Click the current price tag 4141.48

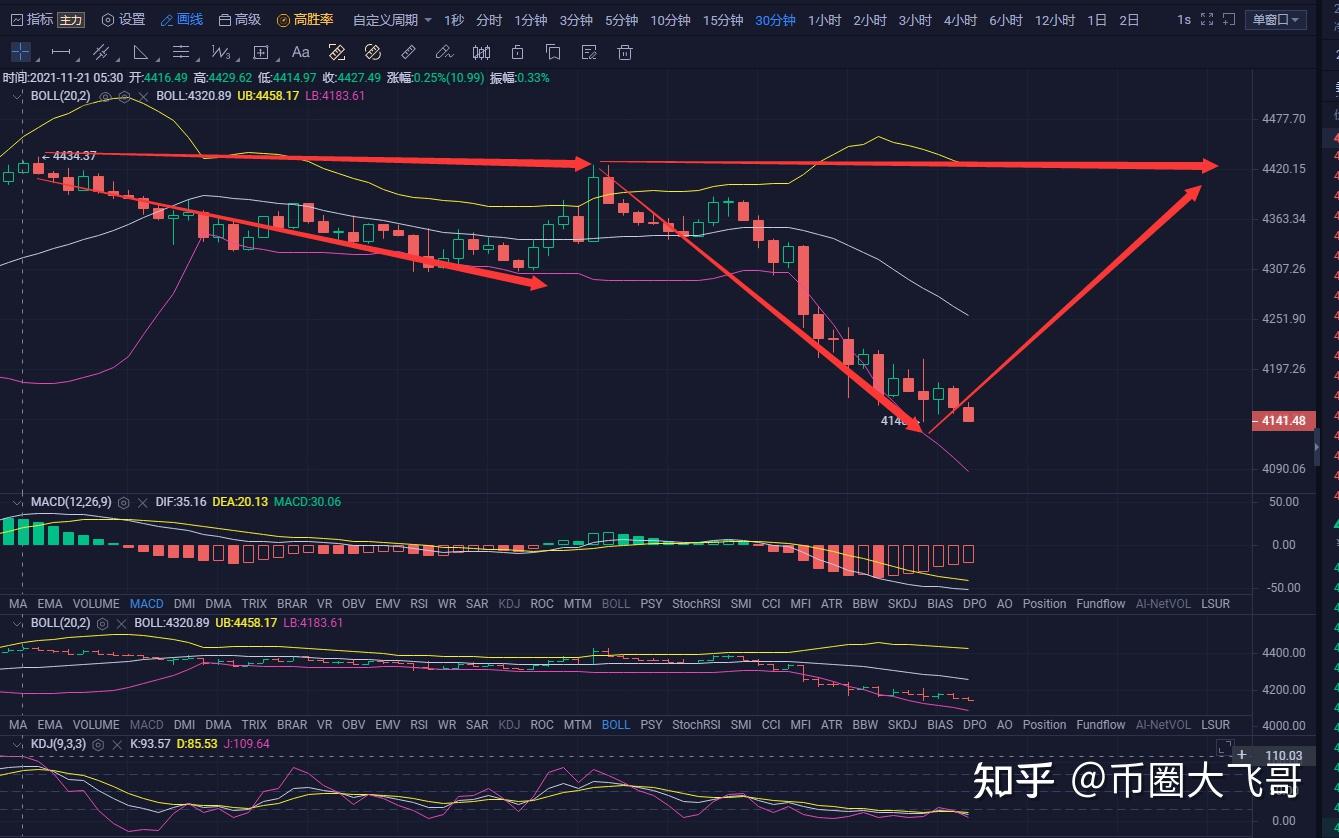[x=1283, y=421]
